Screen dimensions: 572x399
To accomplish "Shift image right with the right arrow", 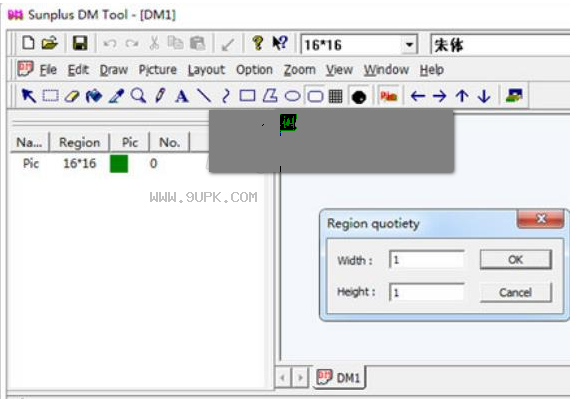I will pyautogui.click(x=440, y=96).
